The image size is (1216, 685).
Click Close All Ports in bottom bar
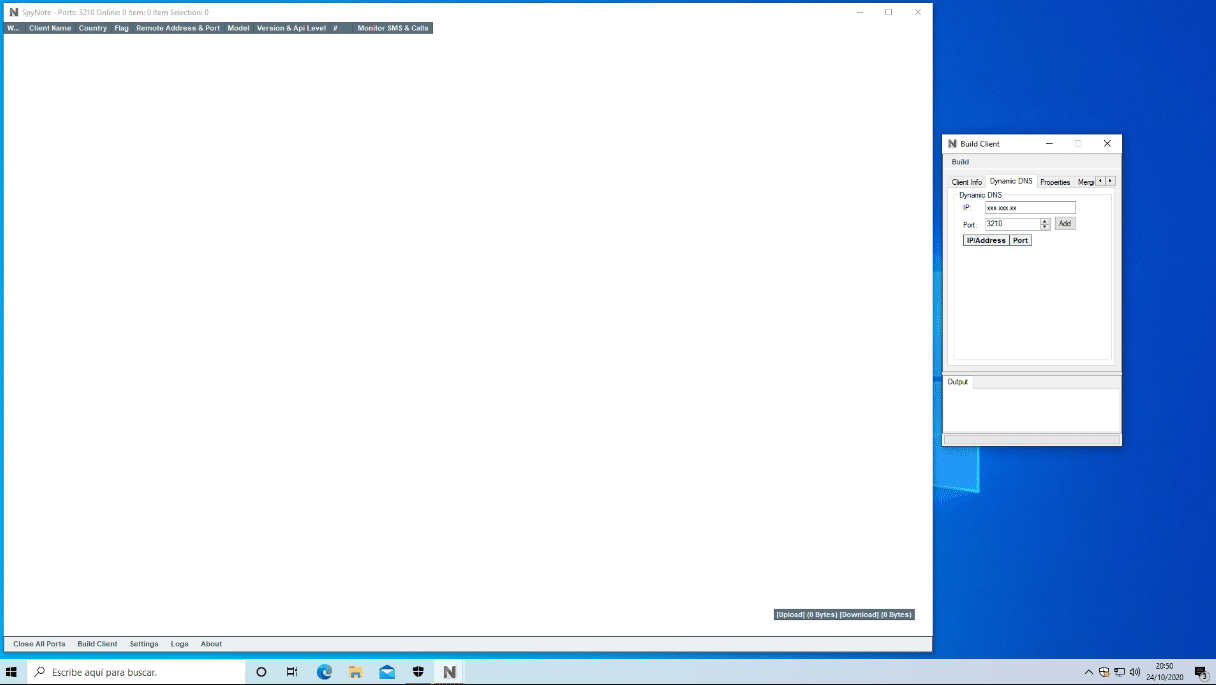coord(39,644)
